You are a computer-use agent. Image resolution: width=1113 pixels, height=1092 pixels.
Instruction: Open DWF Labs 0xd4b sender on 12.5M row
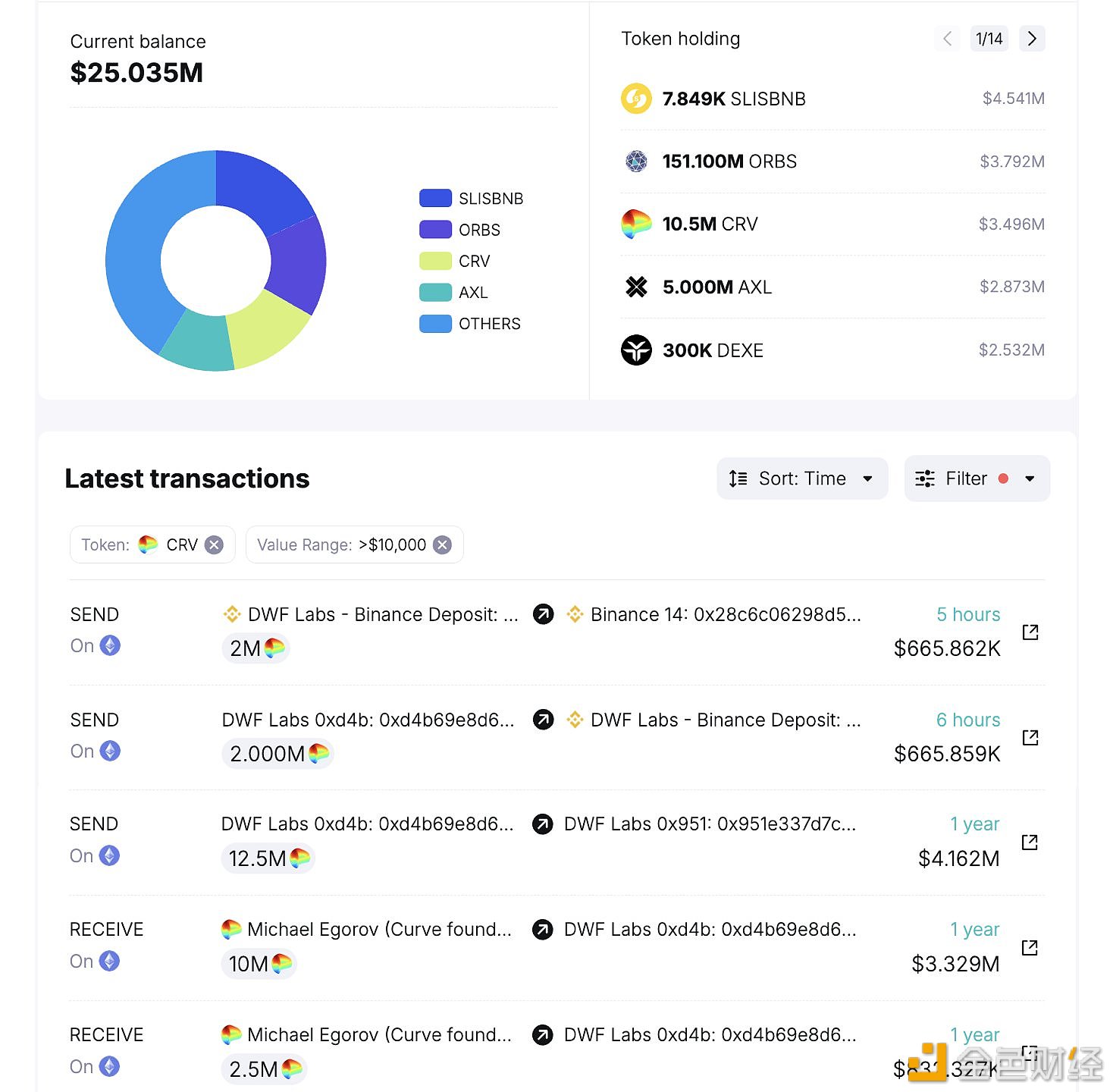368,824
